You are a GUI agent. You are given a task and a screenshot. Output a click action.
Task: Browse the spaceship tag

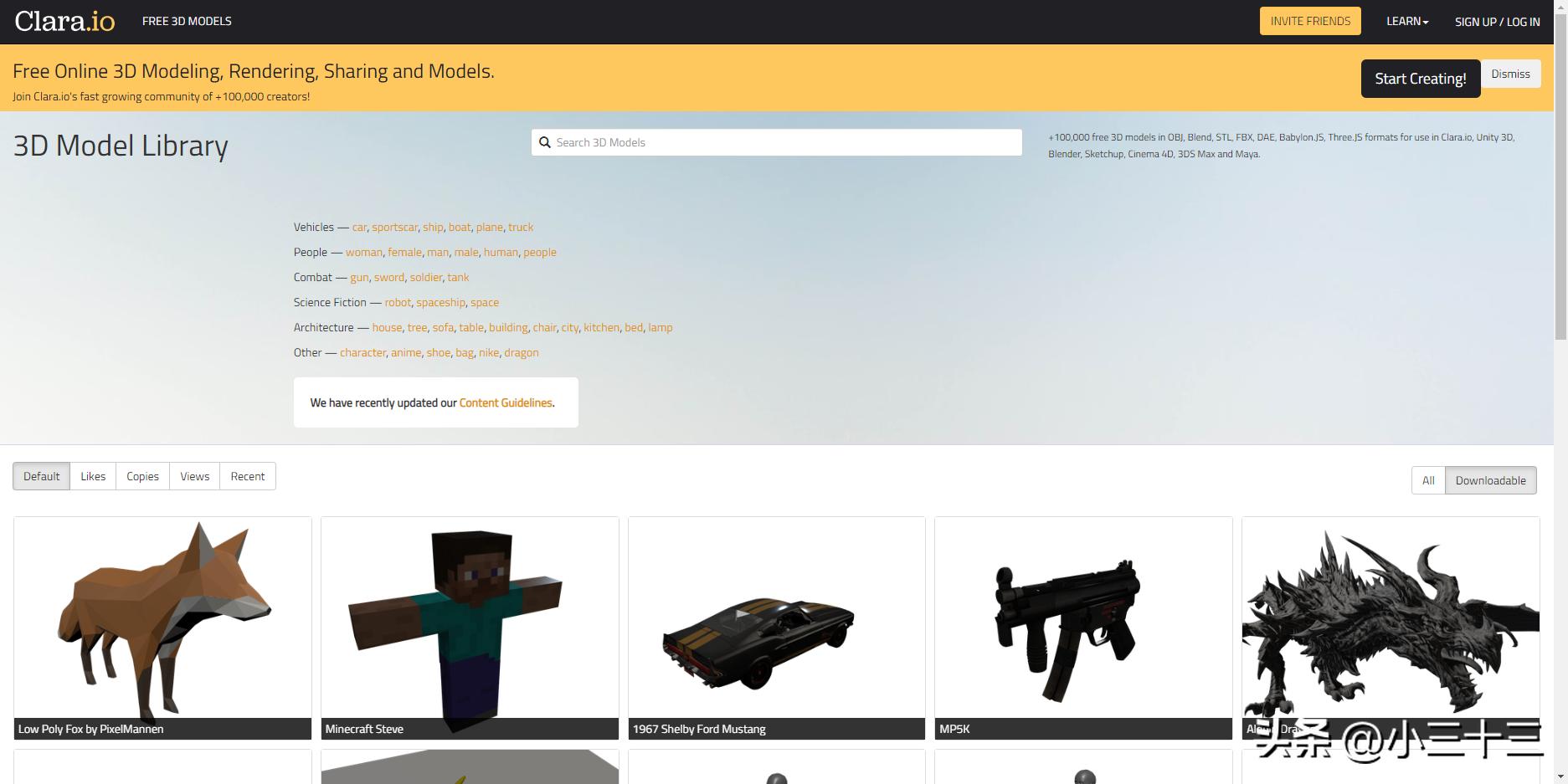pyautogui.click(x=440, y=302)
